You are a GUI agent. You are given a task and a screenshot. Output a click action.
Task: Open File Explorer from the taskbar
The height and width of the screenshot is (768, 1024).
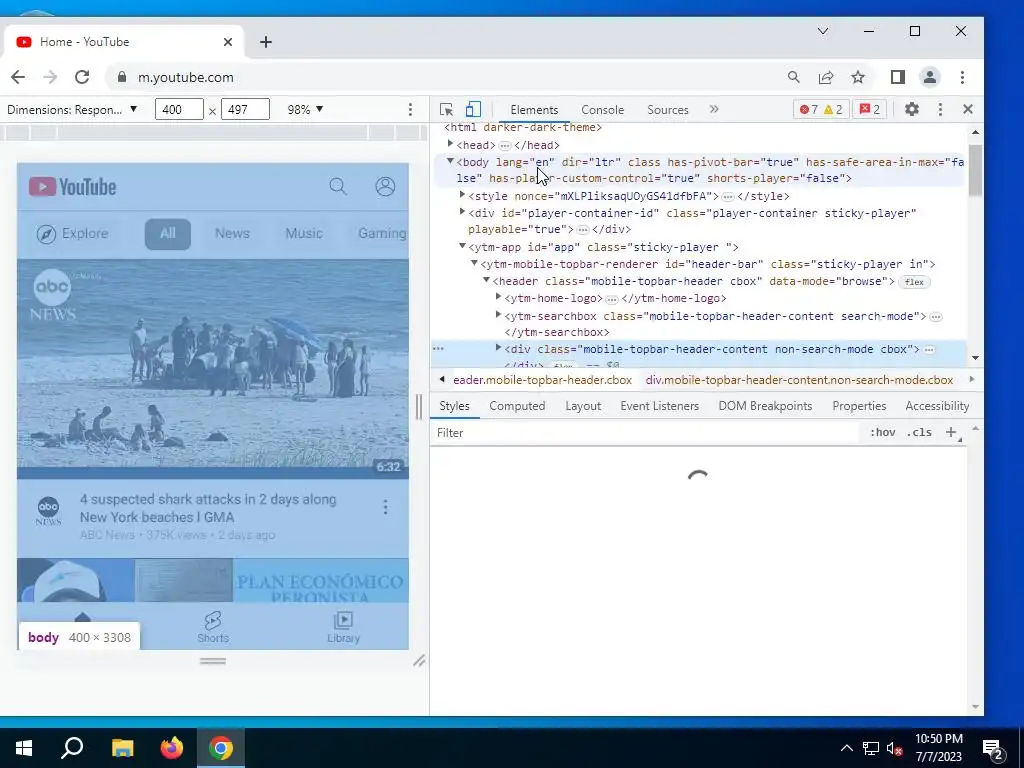[122, 748]
